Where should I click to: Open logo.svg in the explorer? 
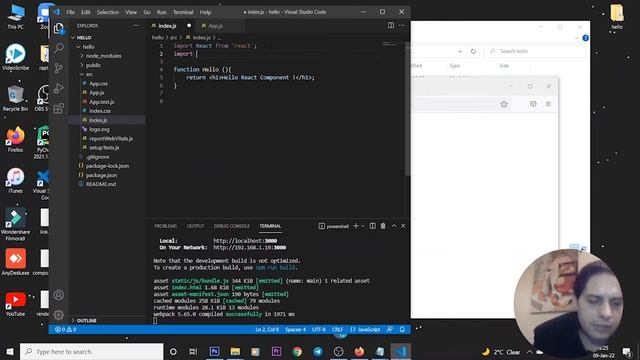click(99, 129)
